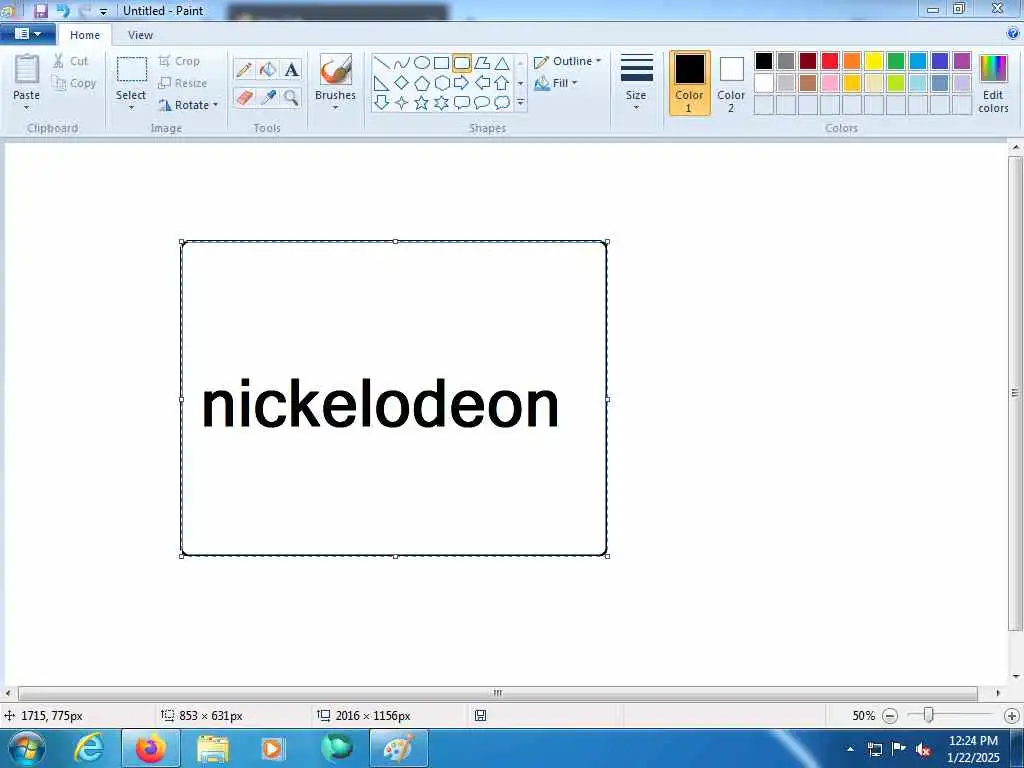Select the Color picker eyedropper tool

[268, 98]
